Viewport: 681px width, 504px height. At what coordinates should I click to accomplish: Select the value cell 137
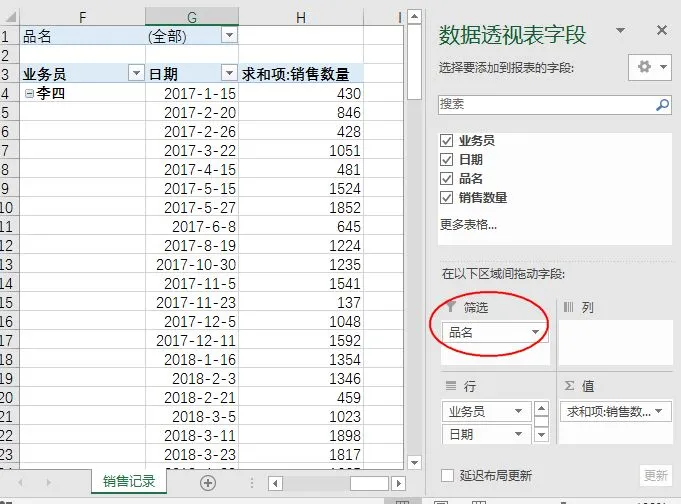tap(301, 302)
